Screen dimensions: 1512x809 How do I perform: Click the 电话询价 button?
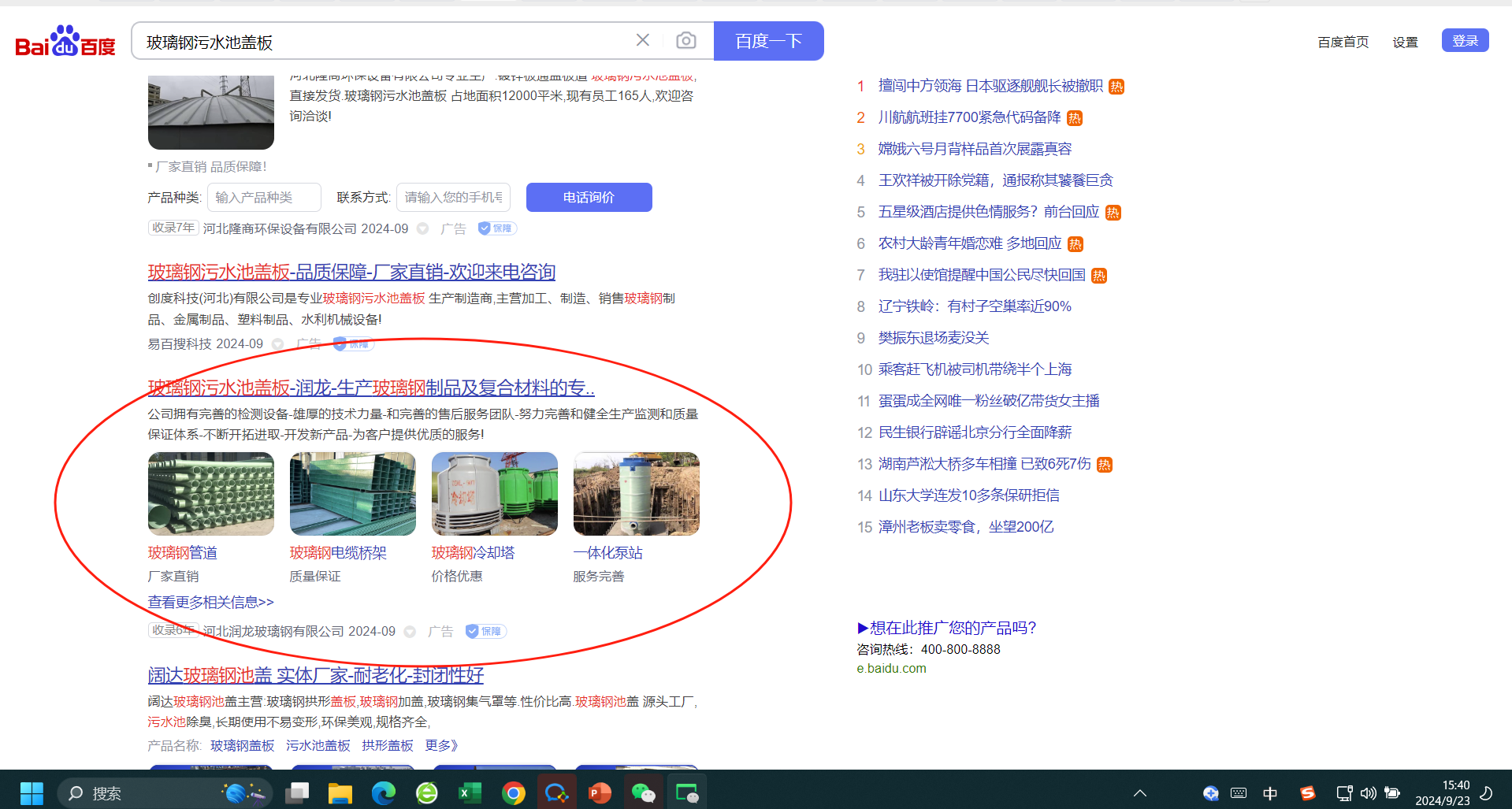point(589,197)
